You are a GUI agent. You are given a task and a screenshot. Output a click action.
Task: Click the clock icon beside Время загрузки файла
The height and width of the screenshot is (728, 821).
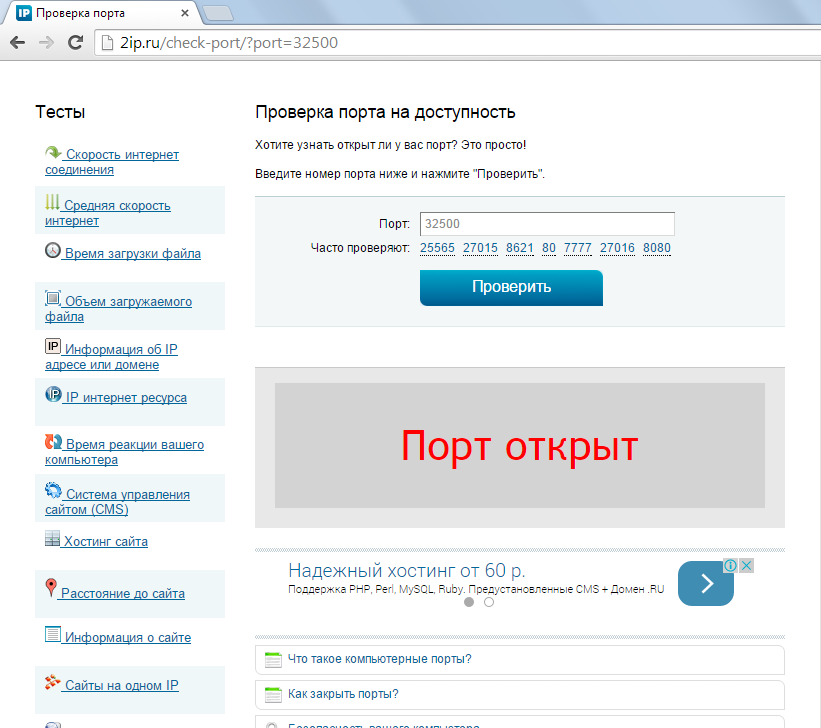53,251
